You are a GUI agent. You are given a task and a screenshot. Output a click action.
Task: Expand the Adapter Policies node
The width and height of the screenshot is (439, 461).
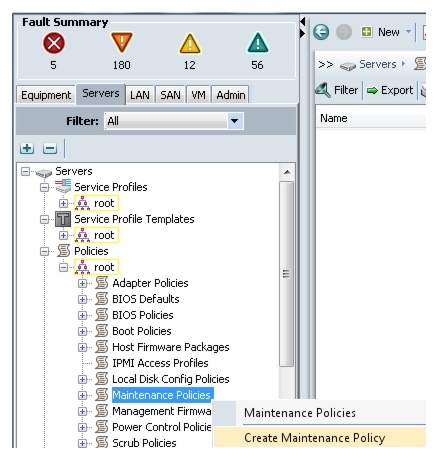(x=82, y=283)
